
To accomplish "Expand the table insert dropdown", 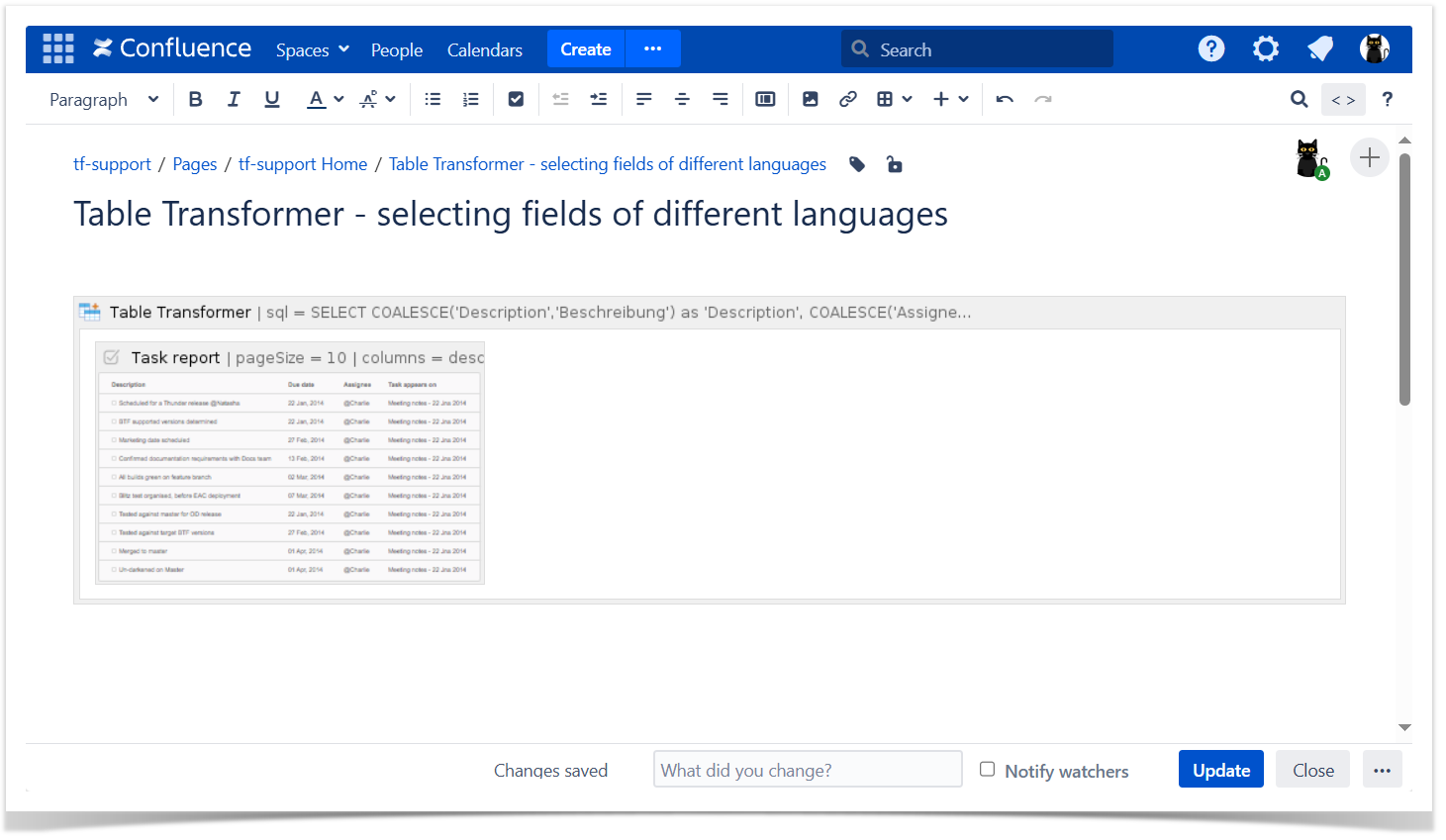I will point(907,99).
